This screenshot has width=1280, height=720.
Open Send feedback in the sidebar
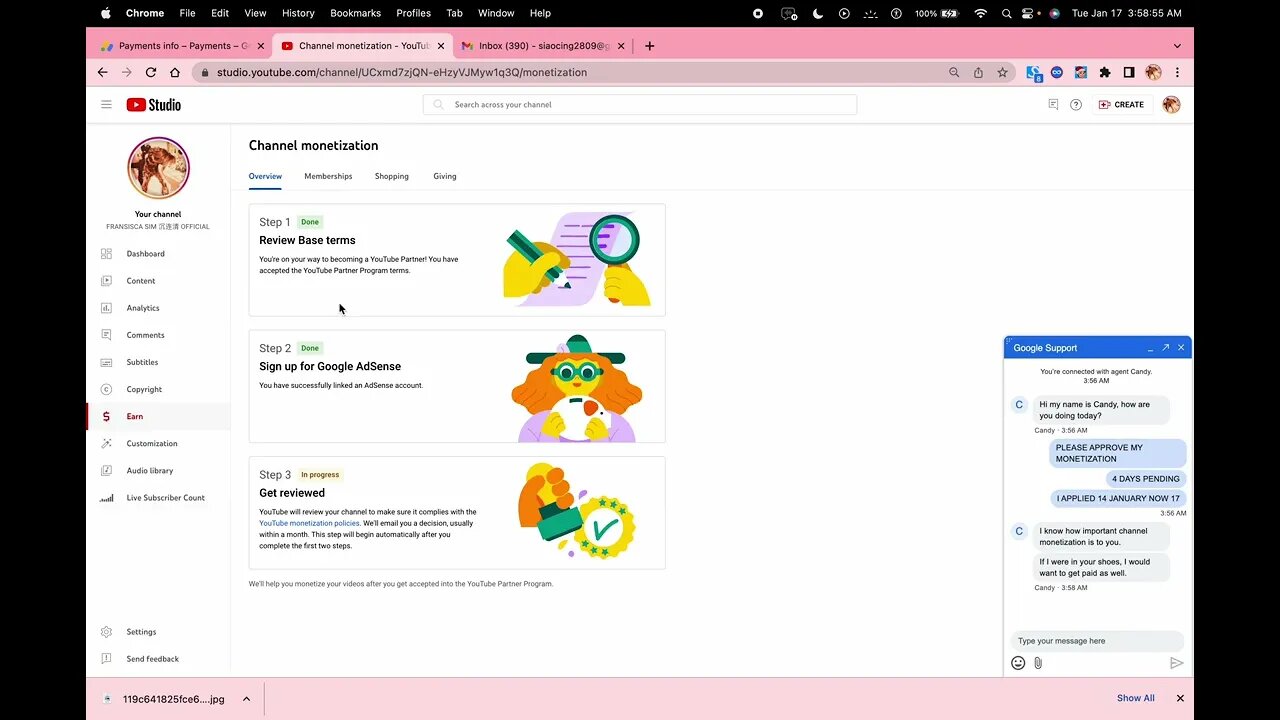(x=152, y=659)
